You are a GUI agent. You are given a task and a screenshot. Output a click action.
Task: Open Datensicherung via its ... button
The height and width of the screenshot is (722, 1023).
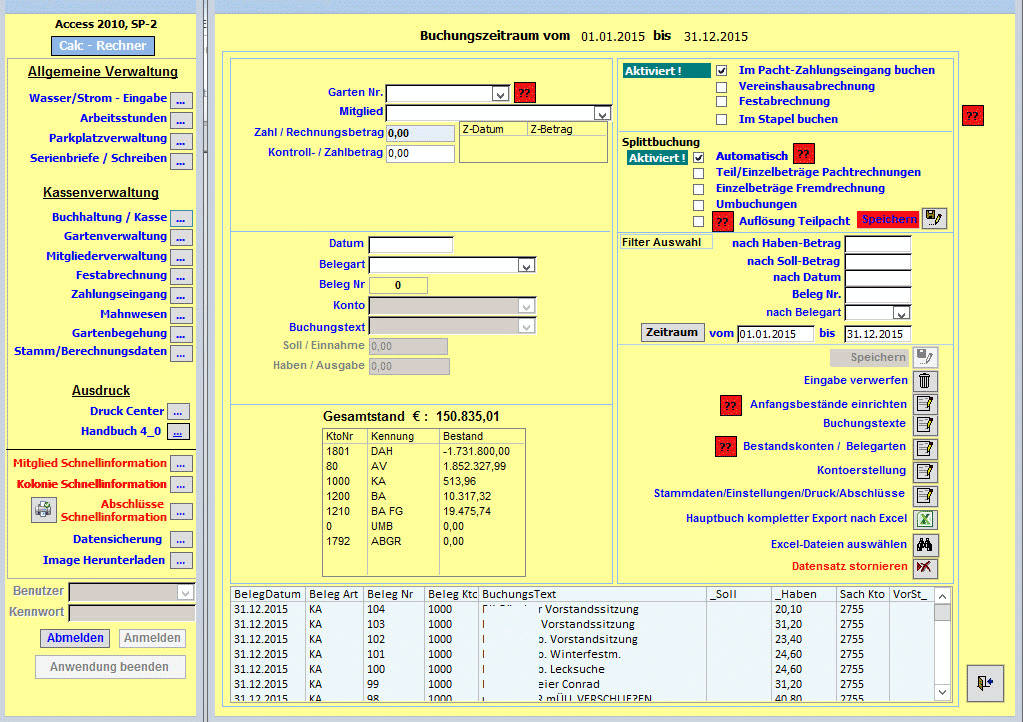tap(181, 540)
